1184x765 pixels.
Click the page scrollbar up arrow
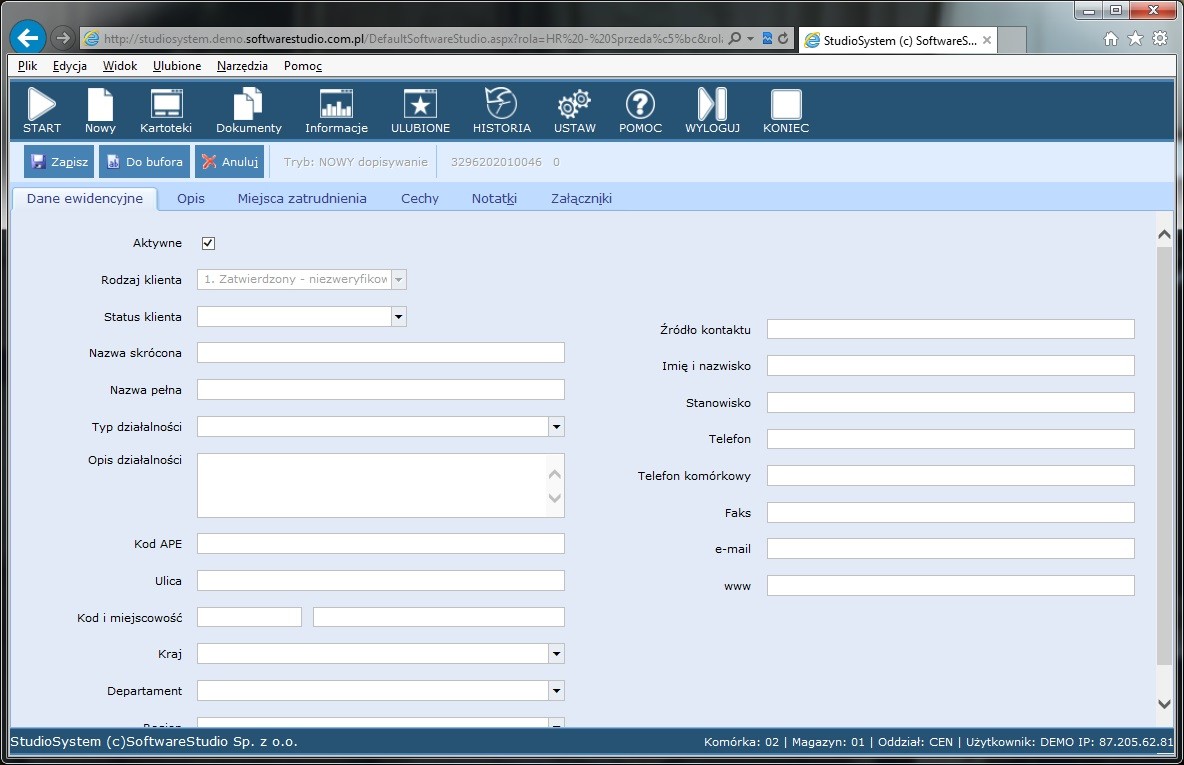[x=1164, y=234]
